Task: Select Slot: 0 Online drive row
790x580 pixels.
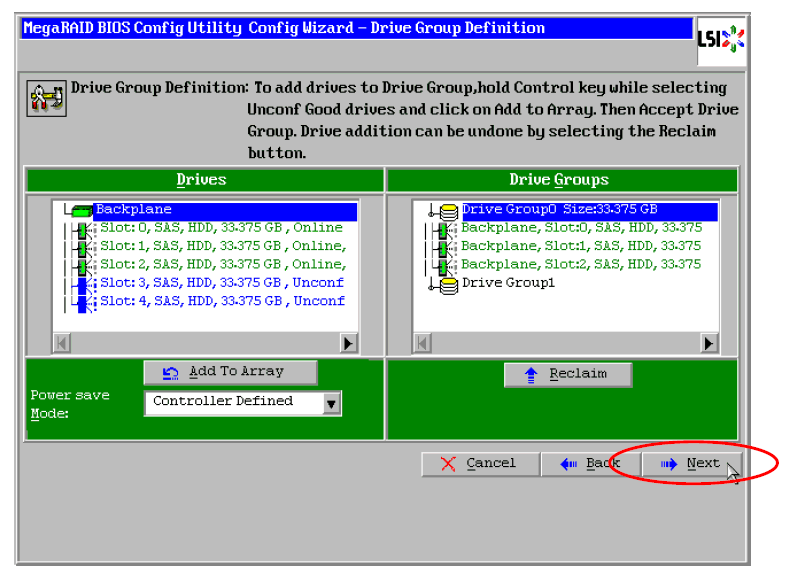Action: 221,228
